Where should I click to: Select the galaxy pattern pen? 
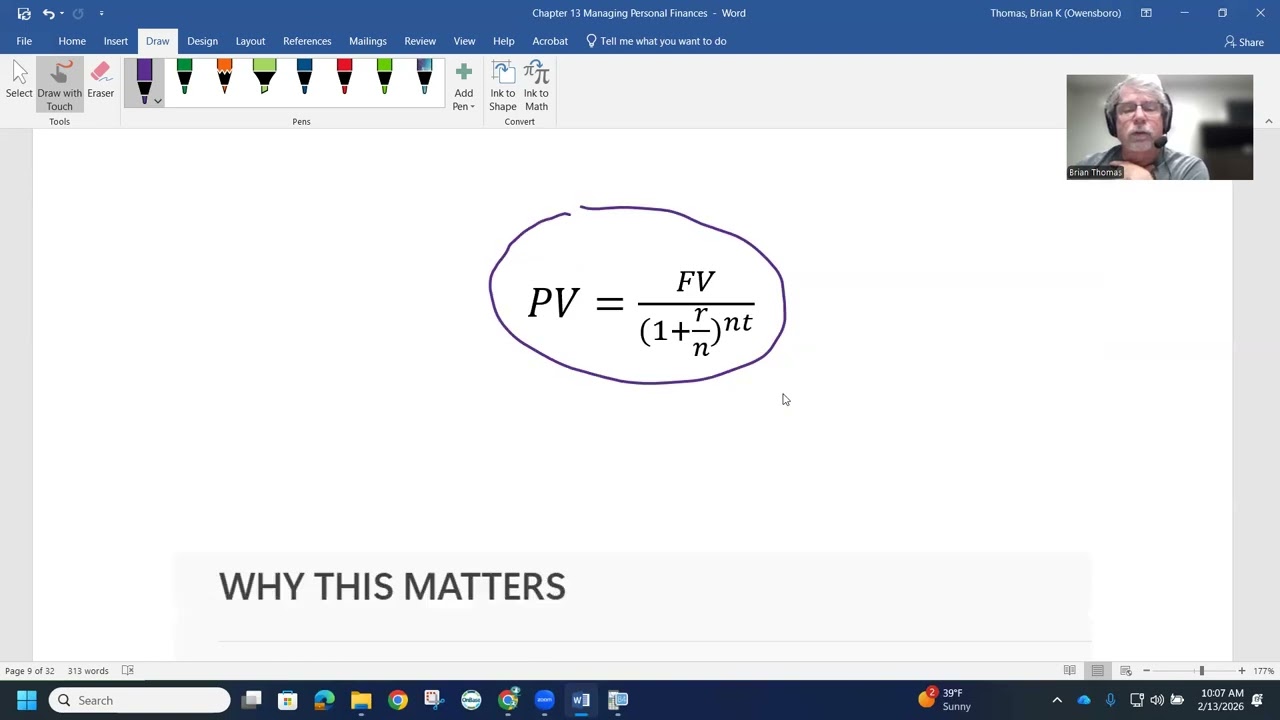coord(424,78)
